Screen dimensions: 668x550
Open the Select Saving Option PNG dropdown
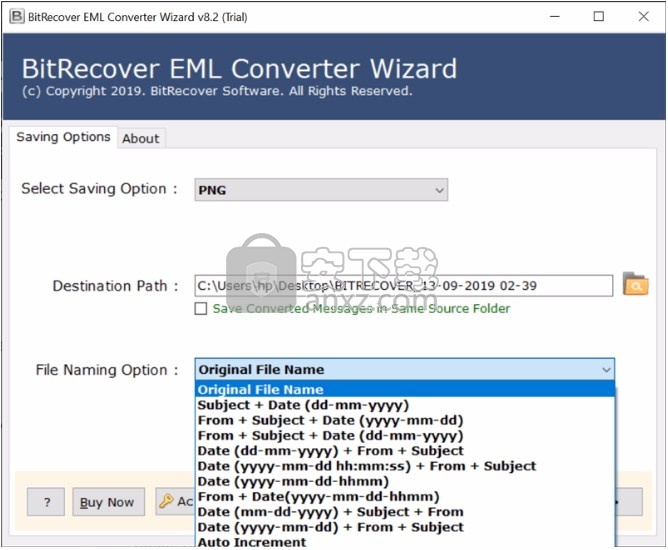click(321, 190)
